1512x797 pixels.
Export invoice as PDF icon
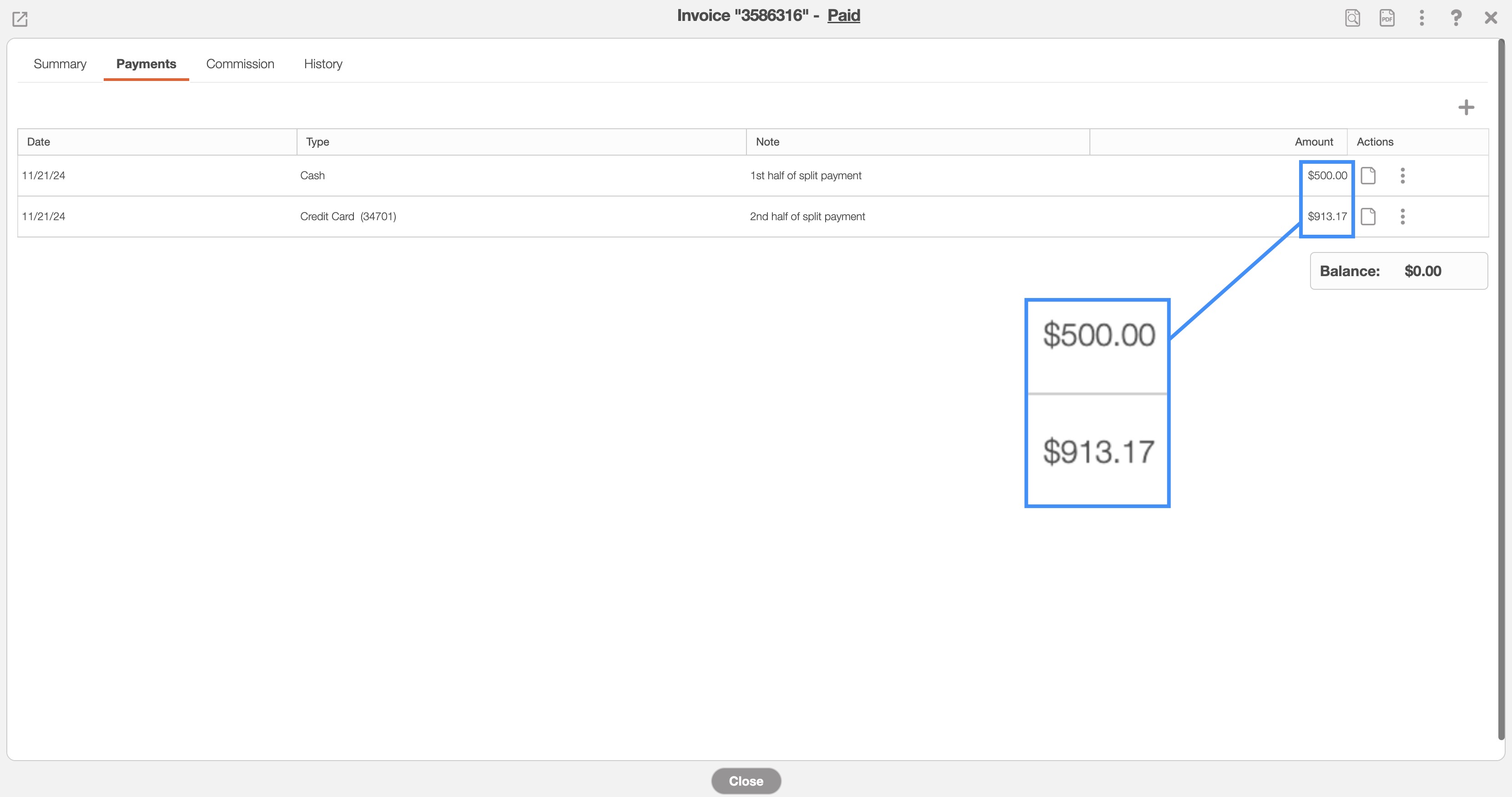[1387, 18]
